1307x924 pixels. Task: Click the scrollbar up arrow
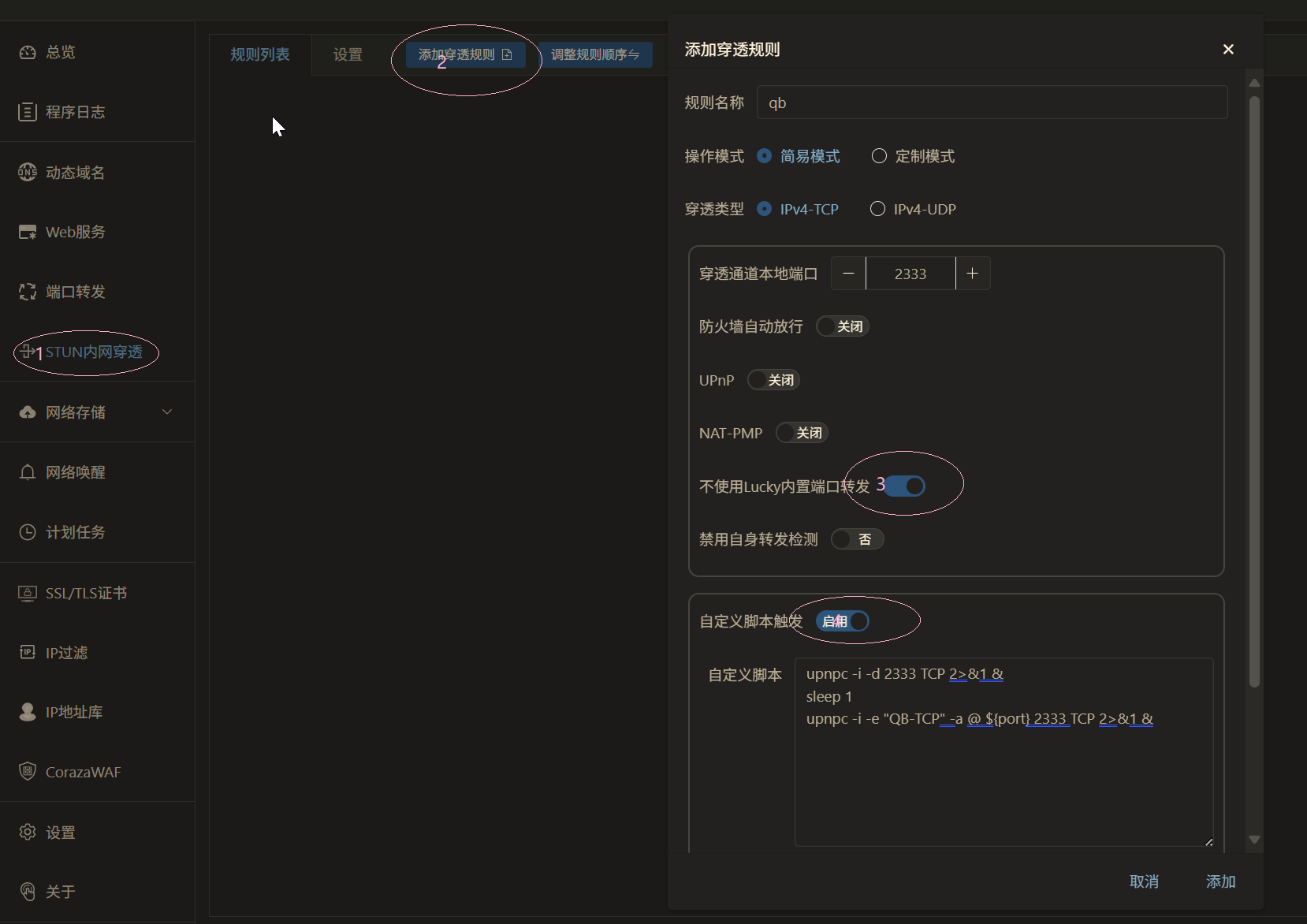coord(1254,83)
